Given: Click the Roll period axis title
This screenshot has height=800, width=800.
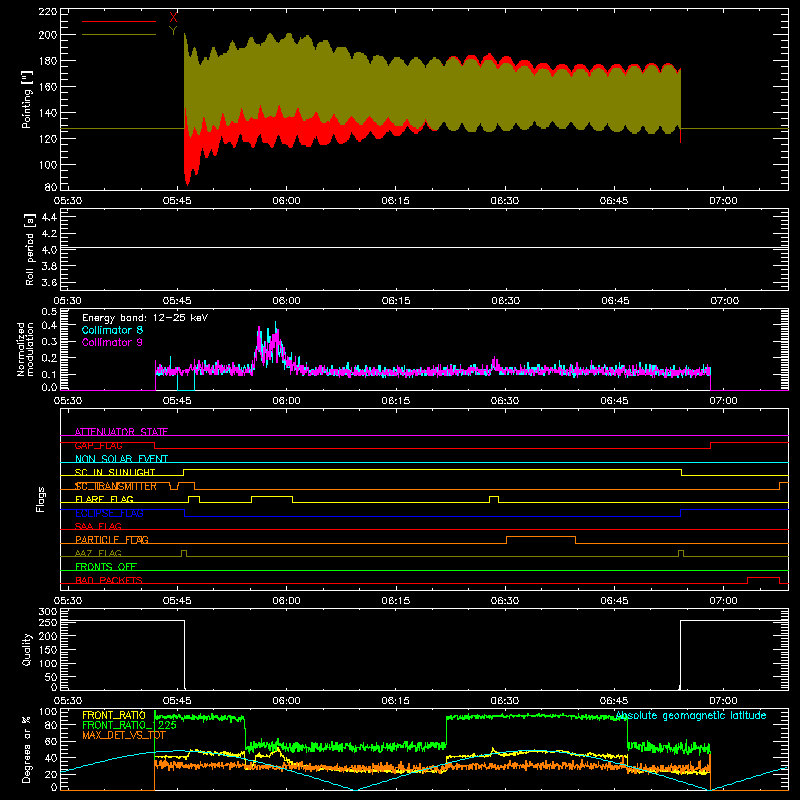Looking at the screenshot, I should pyautogui.click(x=30, y=249).
